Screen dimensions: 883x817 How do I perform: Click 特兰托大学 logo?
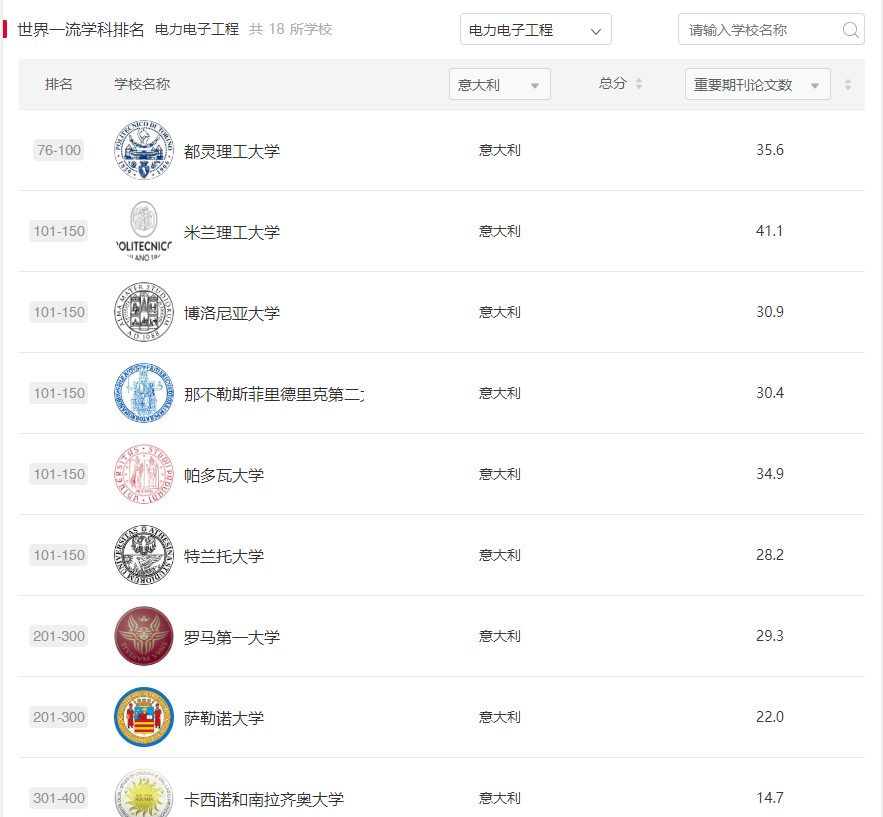tap(144, 555)
